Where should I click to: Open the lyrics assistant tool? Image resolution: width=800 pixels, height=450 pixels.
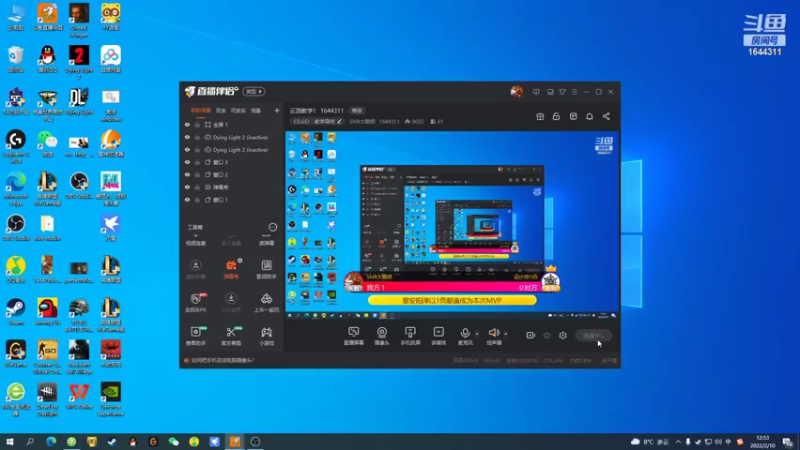[x=266, y=269]
